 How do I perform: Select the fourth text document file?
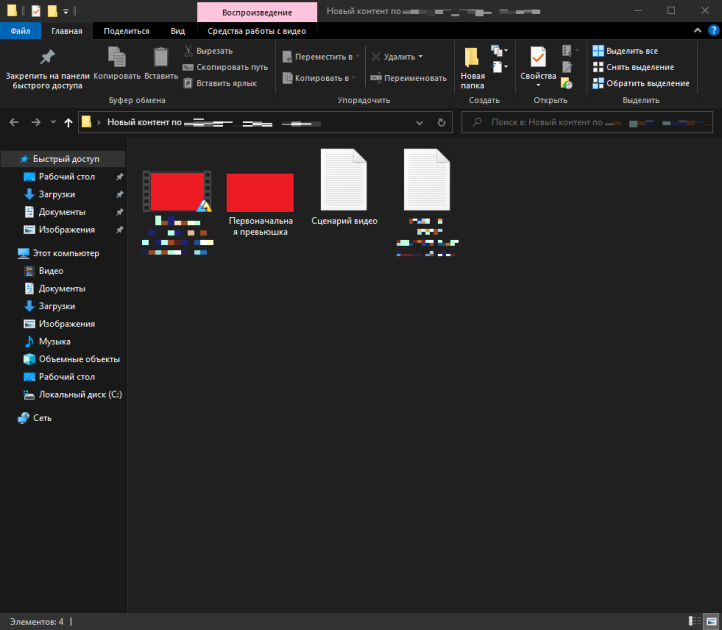coord(427,180)
